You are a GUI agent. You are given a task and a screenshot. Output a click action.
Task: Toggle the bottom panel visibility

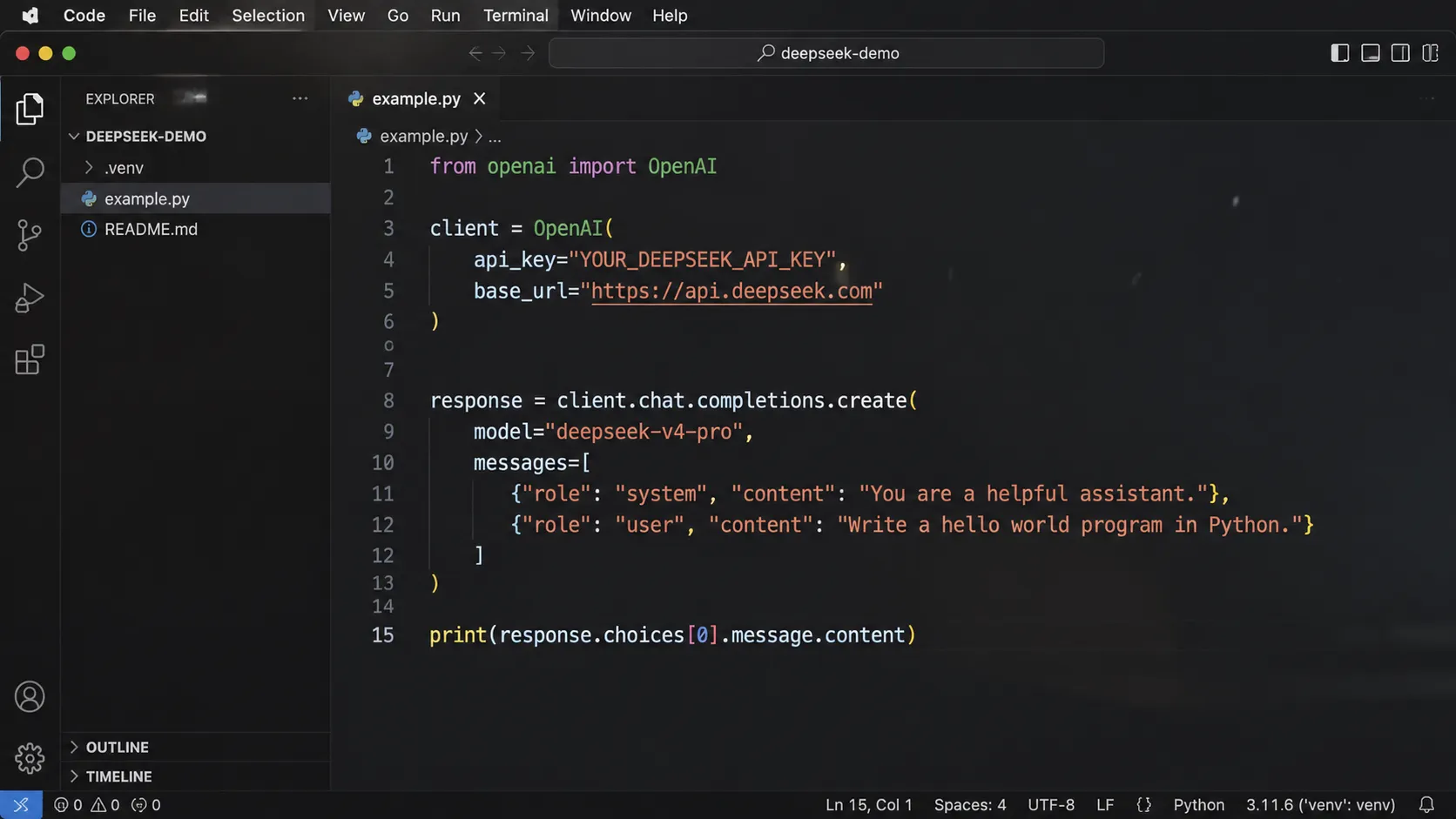(x=1371, y=53)
